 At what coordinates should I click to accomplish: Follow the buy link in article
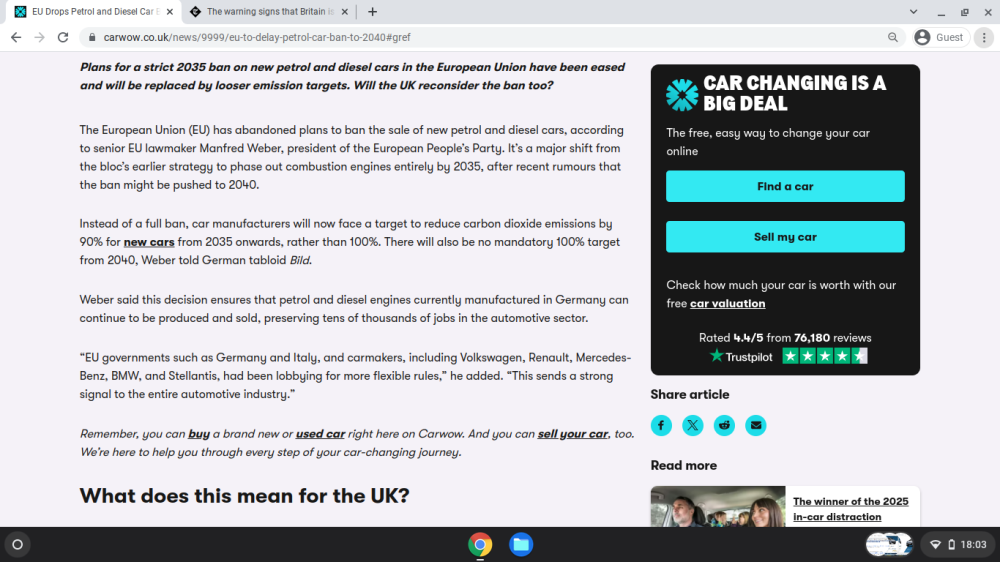point(199,434)
